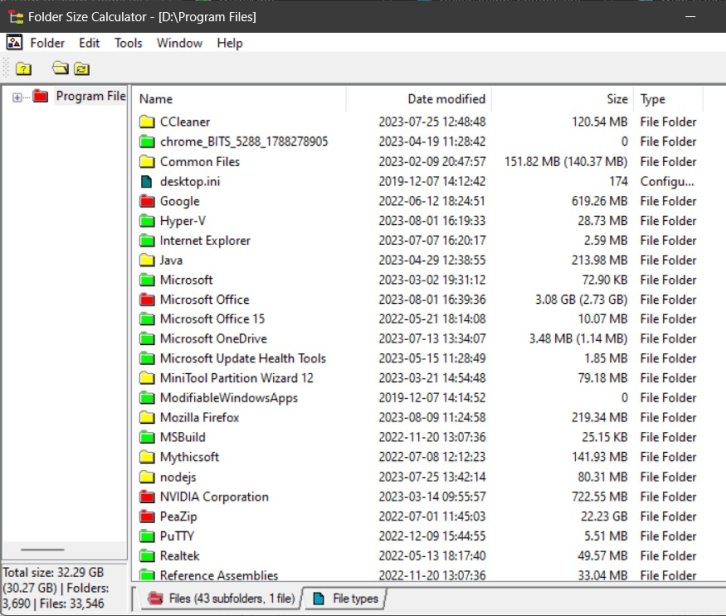This screenshot has height=616, width=726.
Task: Open the Tools menu
Action: pyautogui.click(x=128, y=43)
